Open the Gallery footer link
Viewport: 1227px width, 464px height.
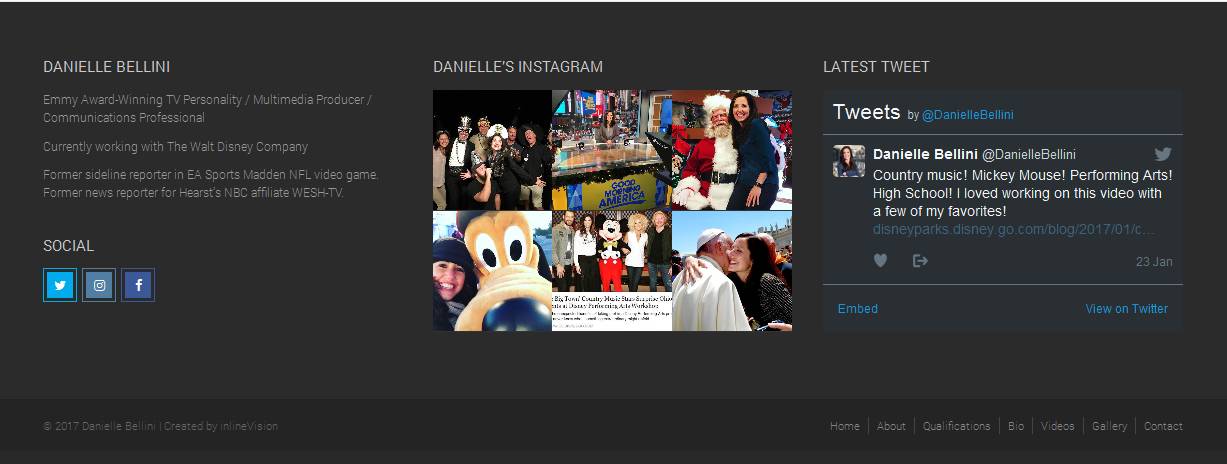[1110, 426]
